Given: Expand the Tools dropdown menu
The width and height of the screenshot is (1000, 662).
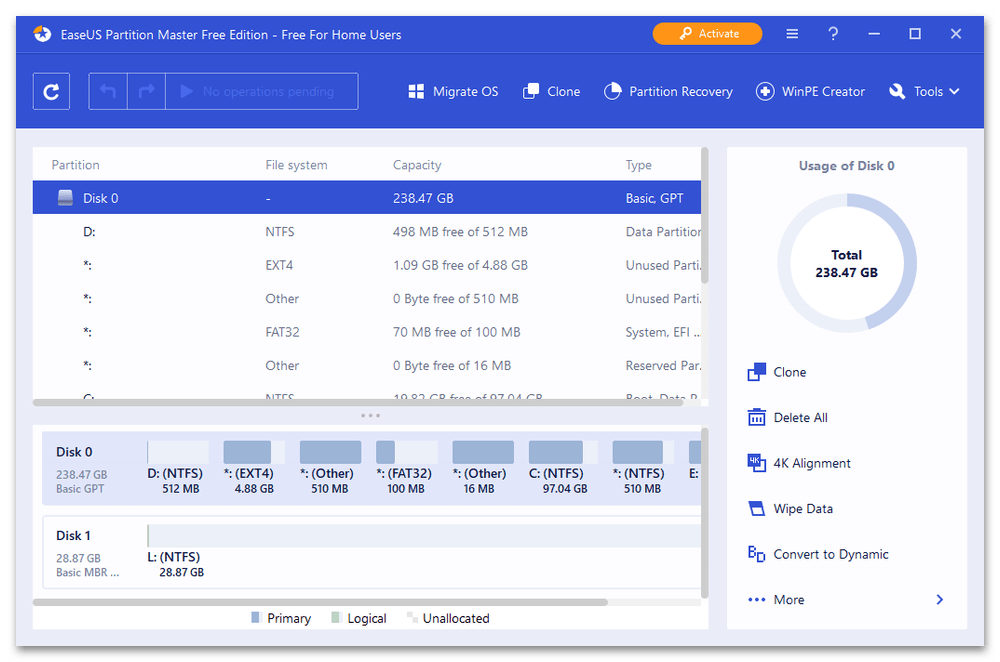Looking at the screenshot, I should point(924,91).
